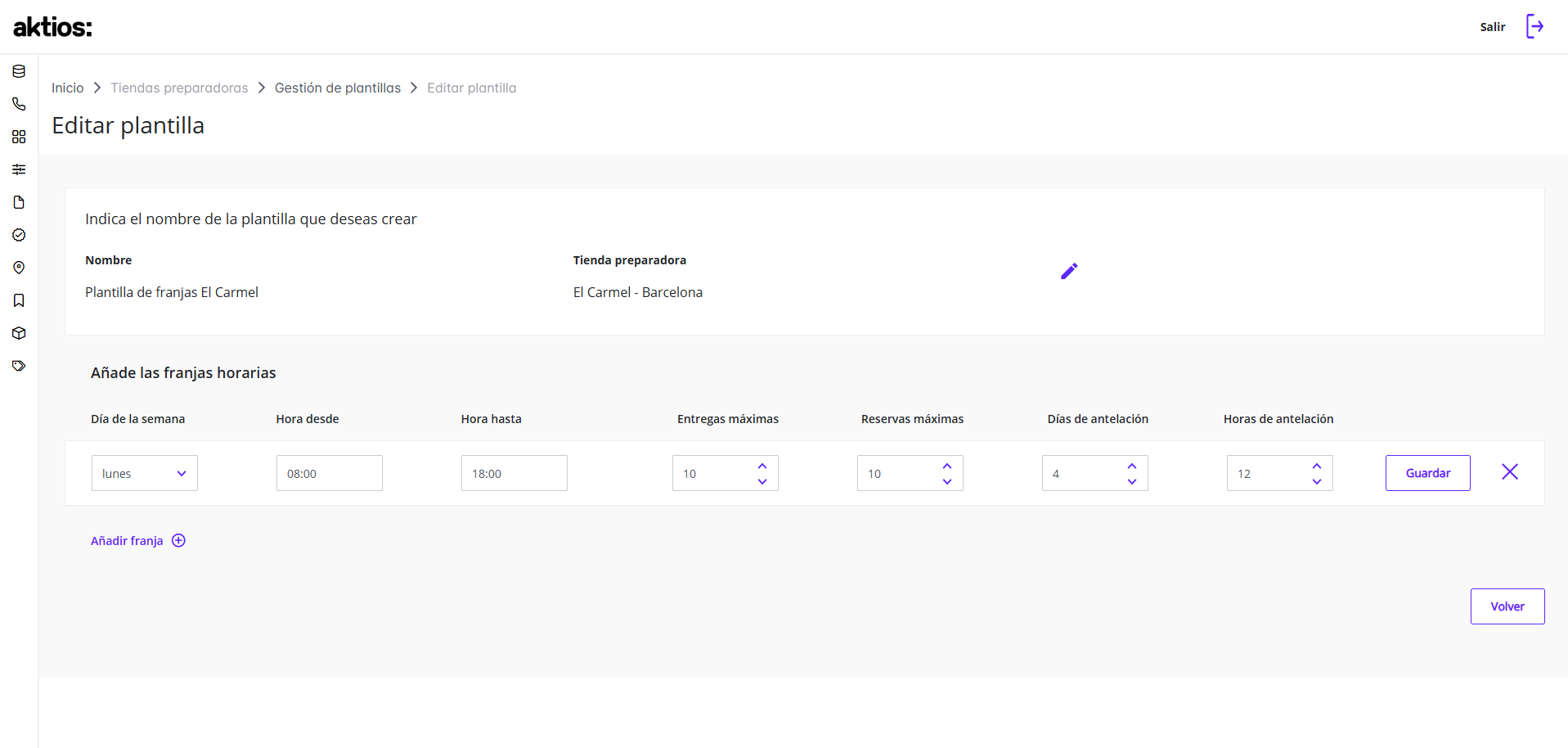Open the package box icon in sidebar
This screenshot has width=1568, height=748.
click(x=19, y=333)
